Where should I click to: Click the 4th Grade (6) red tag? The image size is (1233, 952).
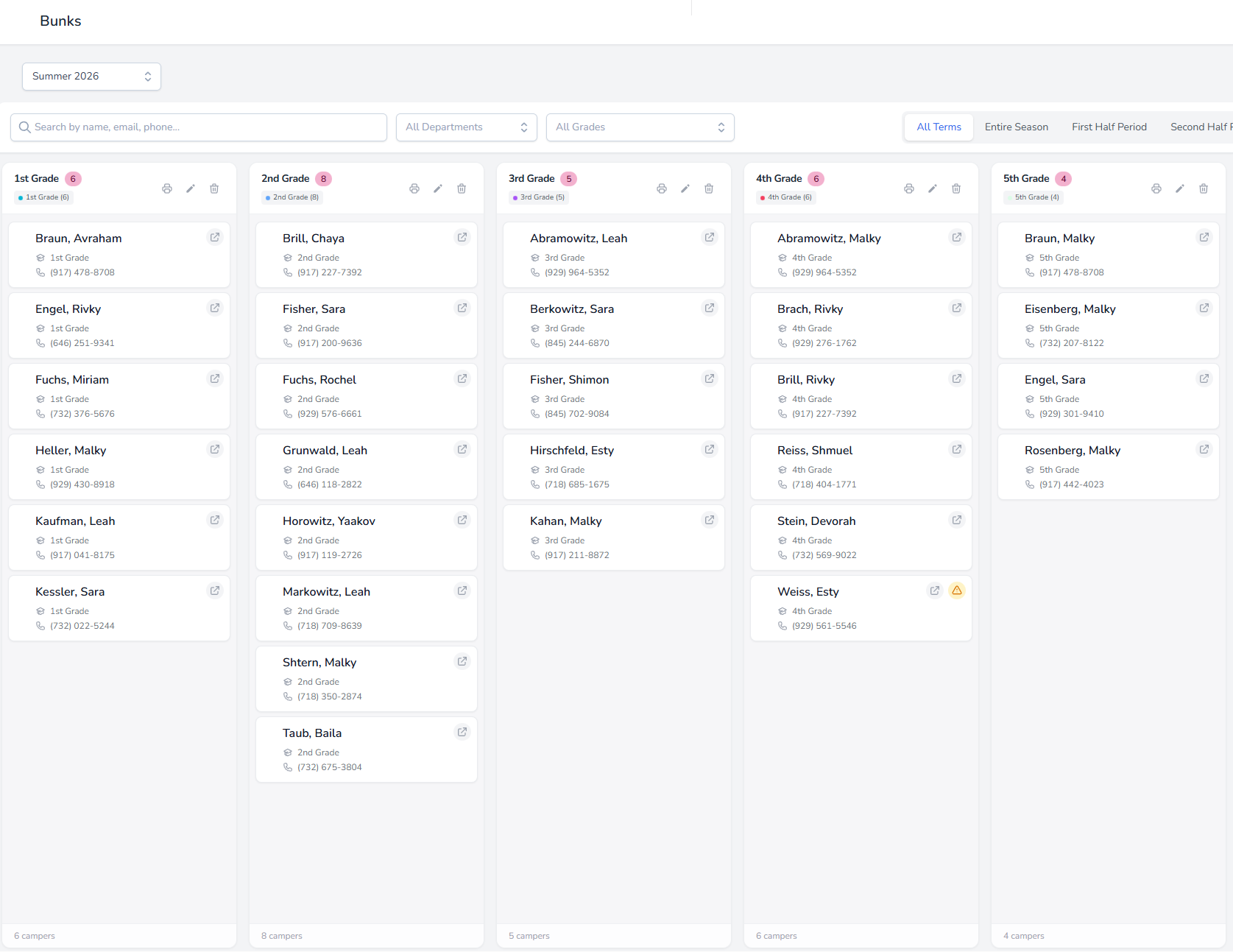point(785,197)
